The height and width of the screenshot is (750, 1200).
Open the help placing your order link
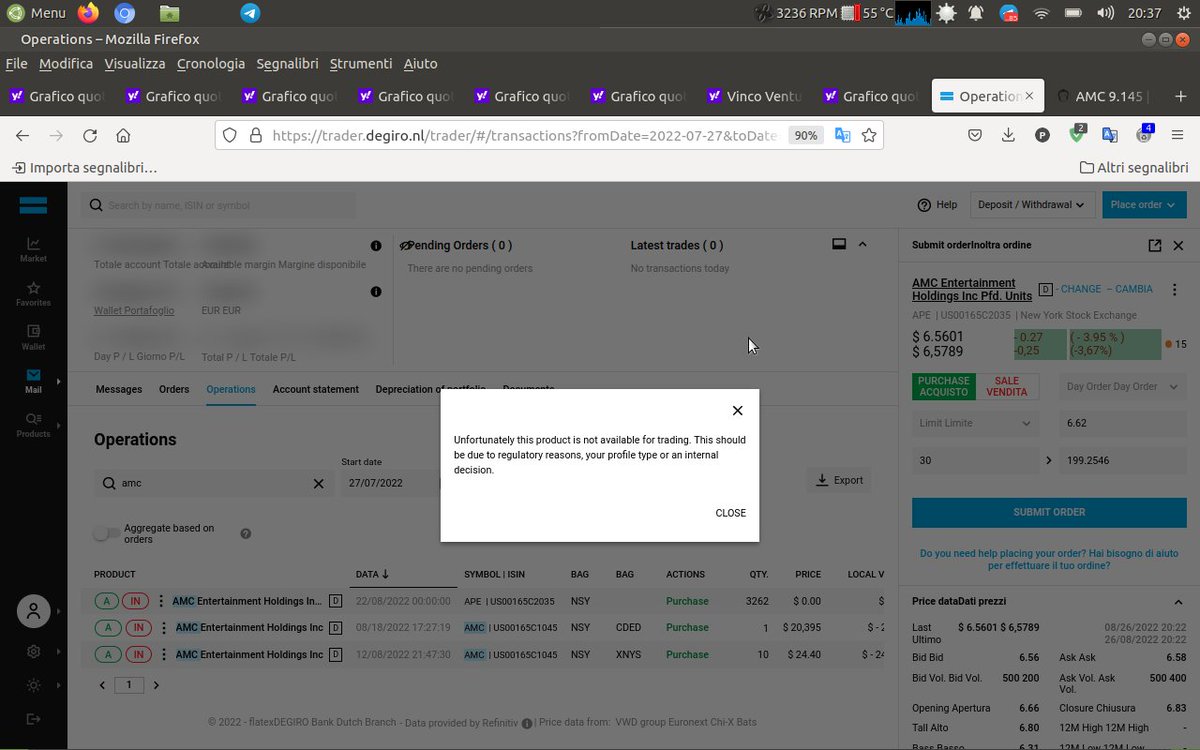click(x=1049, y=559)
